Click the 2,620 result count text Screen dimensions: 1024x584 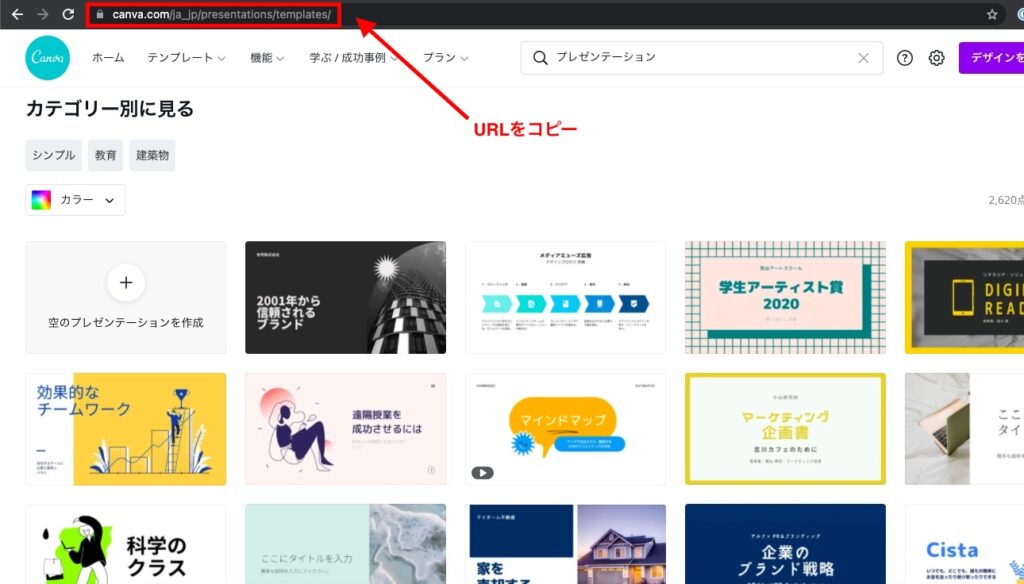tap(1006, 200)
